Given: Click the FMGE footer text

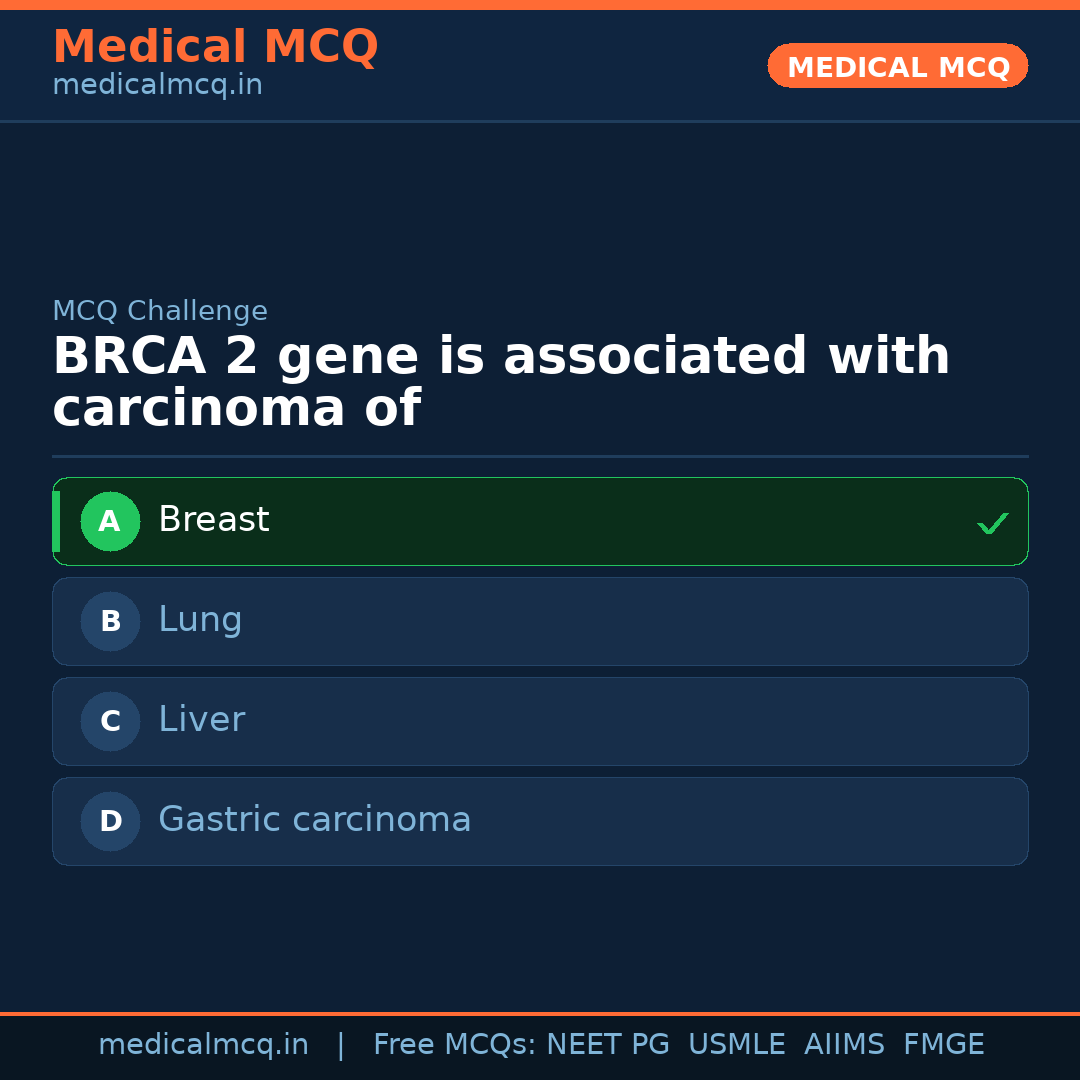Looking at the screenshot, I should (943, 1045).
